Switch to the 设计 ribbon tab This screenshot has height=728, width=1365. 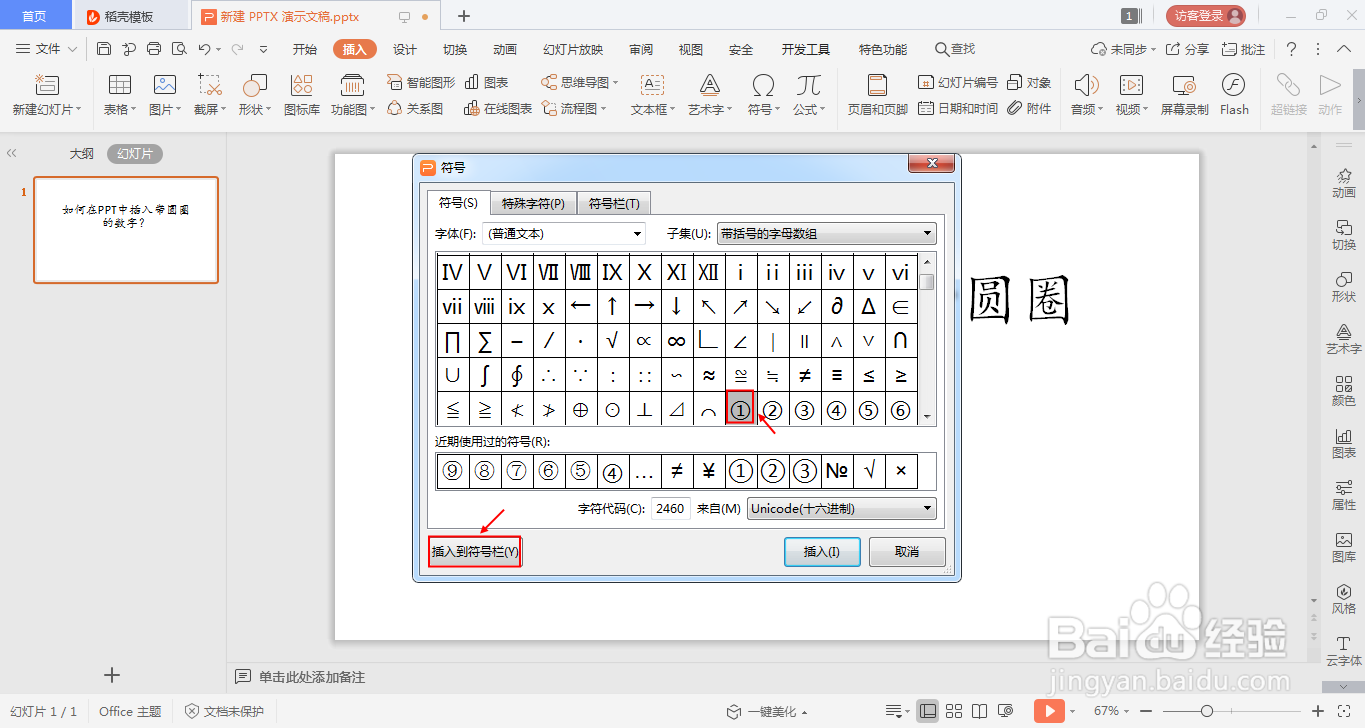404,48
